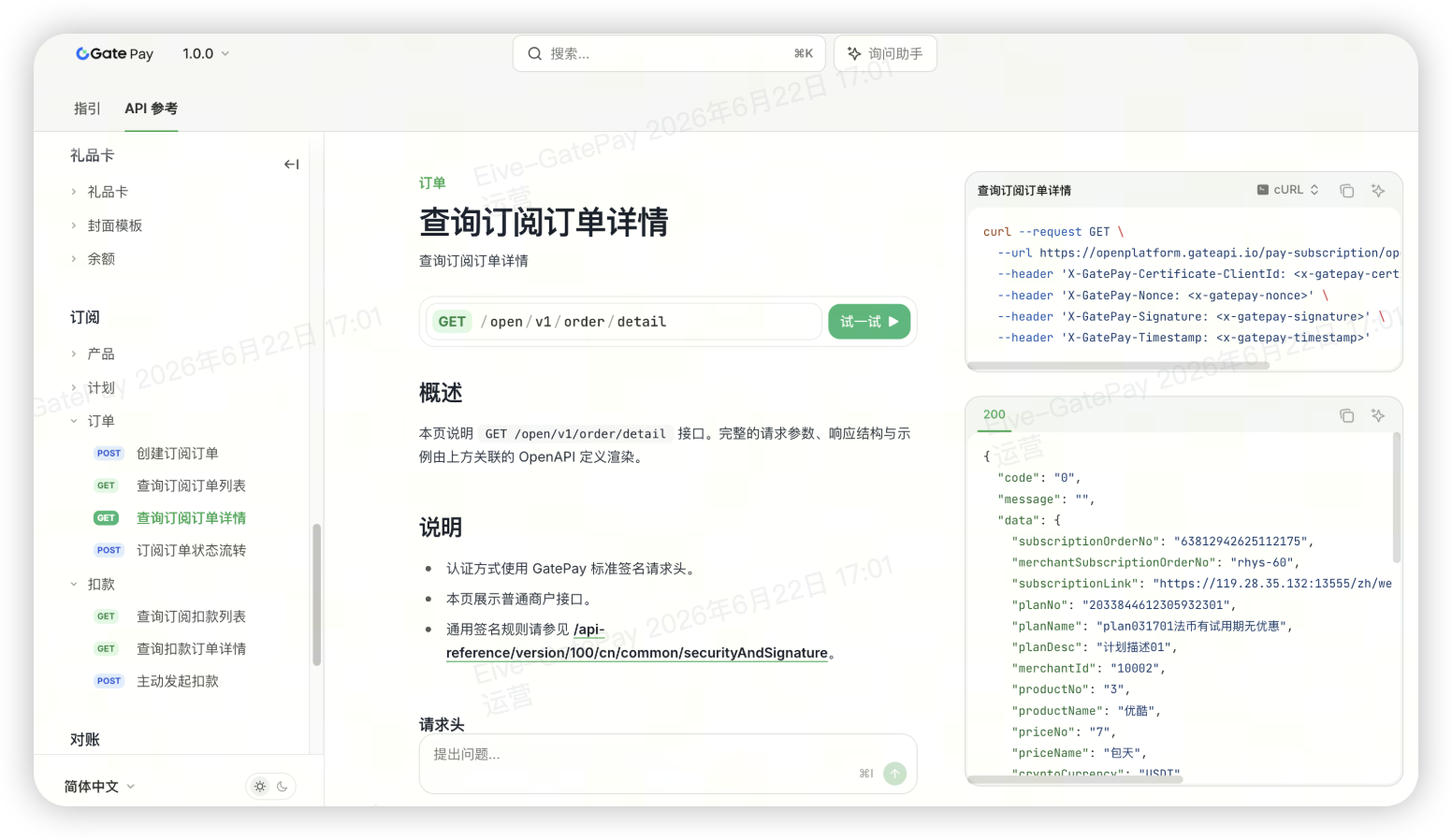
Task: Click the 说明 section heading
Action: (x=441, y=528)
